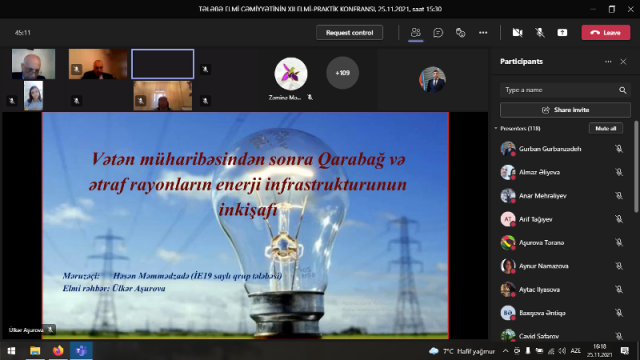
Task: Unmute the microphone in meeting toolbar
Action: (540, 33)
